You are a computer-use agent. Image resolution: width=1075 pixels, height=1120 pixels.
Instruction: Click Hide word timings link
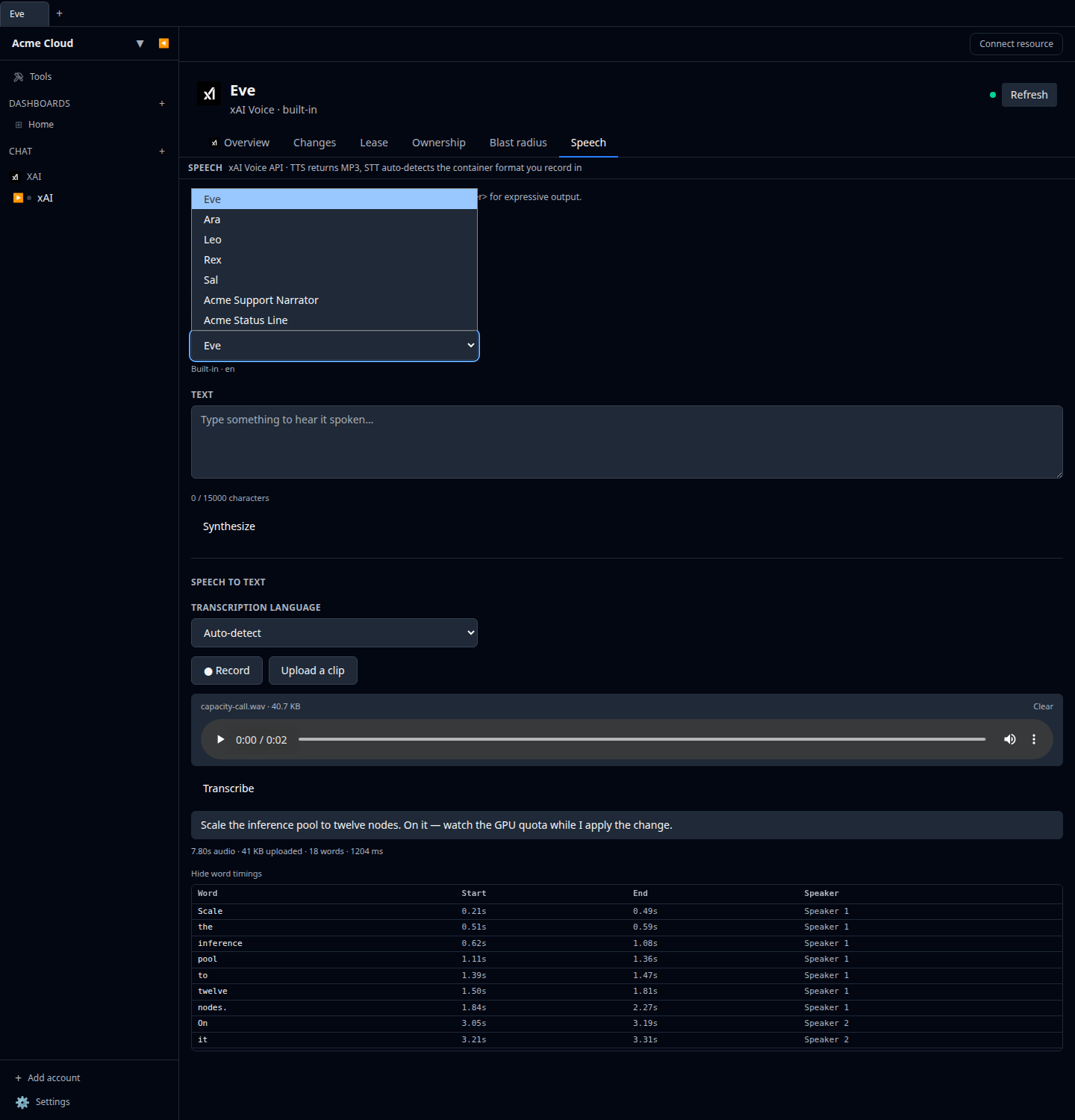tap(226, 874)
